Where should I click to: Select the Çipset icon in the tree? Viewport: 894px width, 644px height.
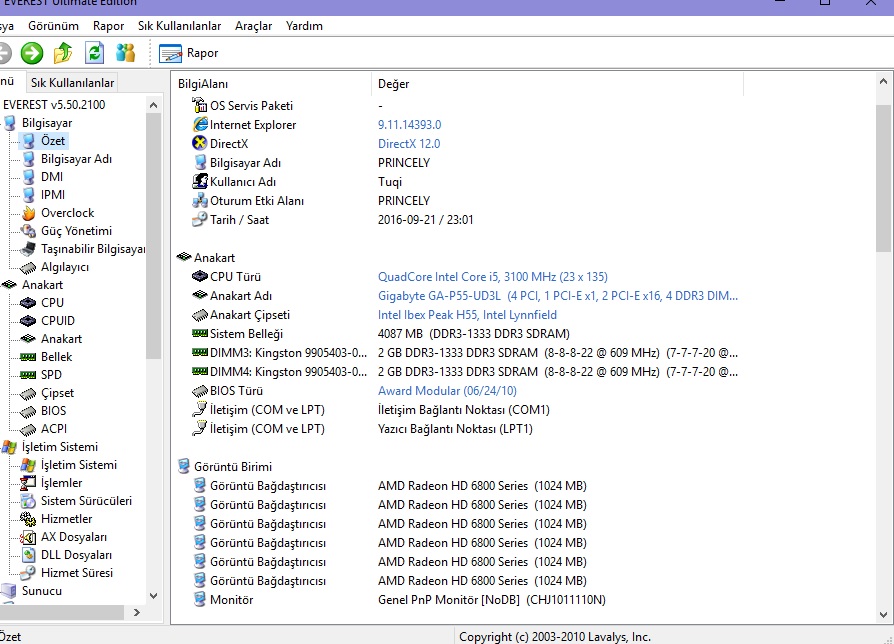[29, 393]
